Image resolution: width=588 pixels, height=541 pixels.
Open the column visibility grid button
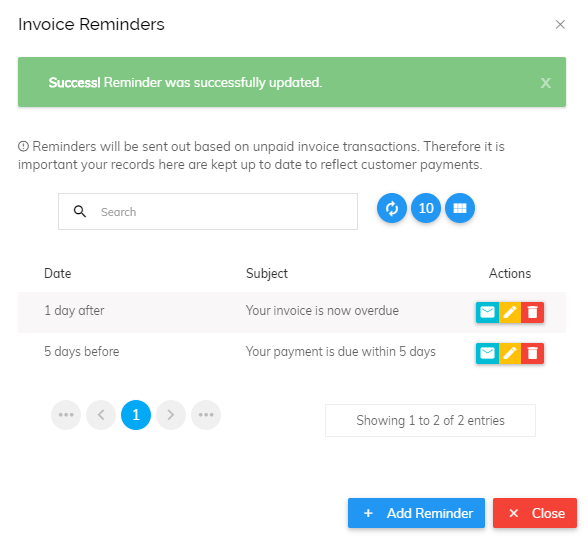click(460, 208)
